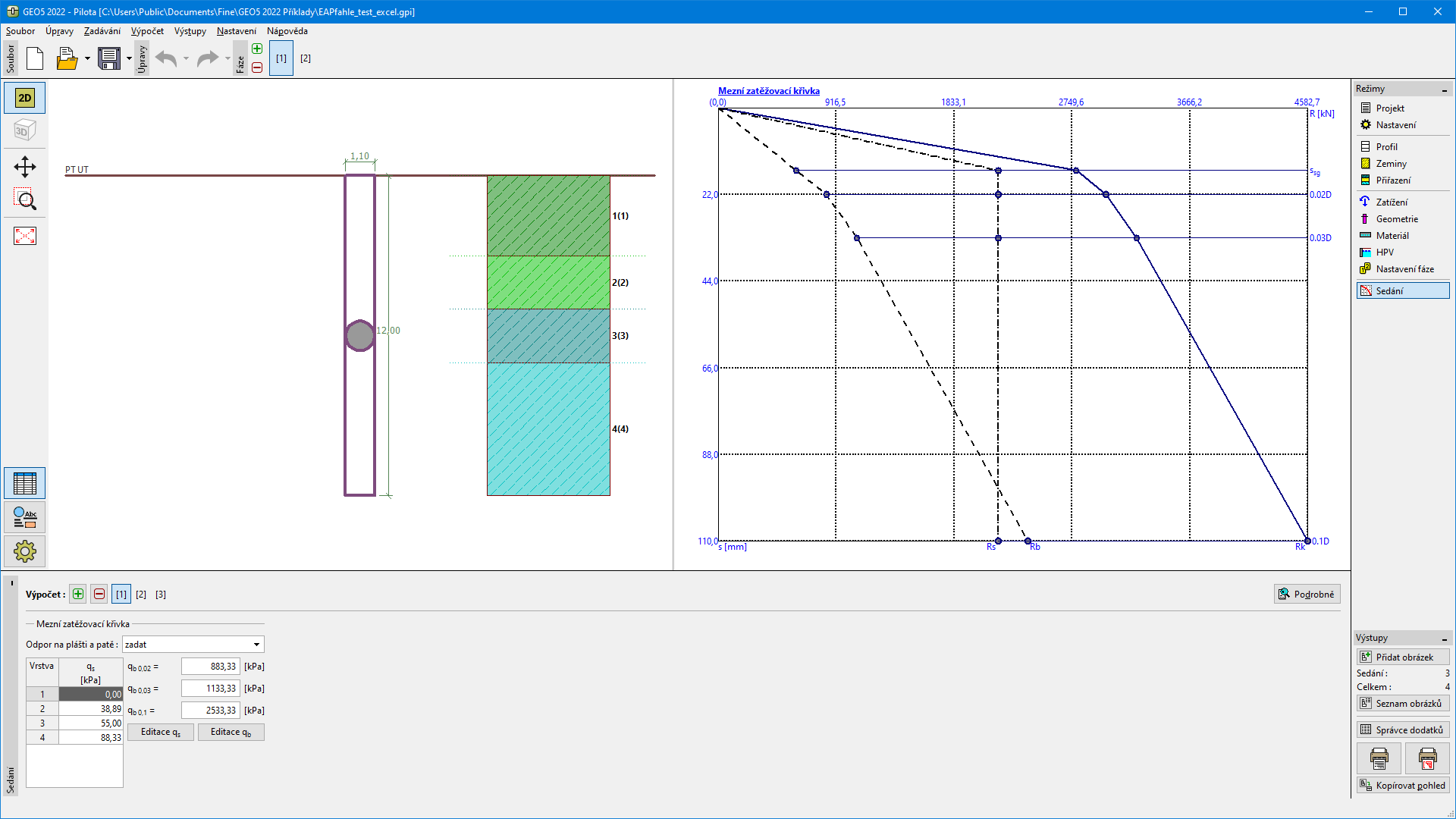Open the drawing settings gear
Viewport: 1456px width, 819px height.
click(25, 551)
